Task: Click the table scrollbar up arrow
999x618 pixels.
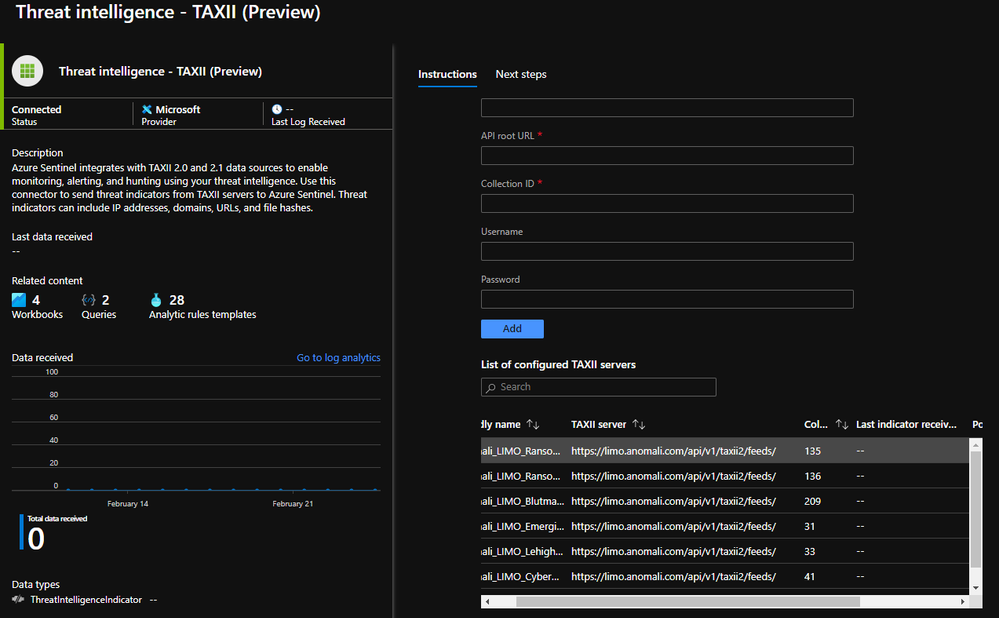Action: tap(975, 446)
